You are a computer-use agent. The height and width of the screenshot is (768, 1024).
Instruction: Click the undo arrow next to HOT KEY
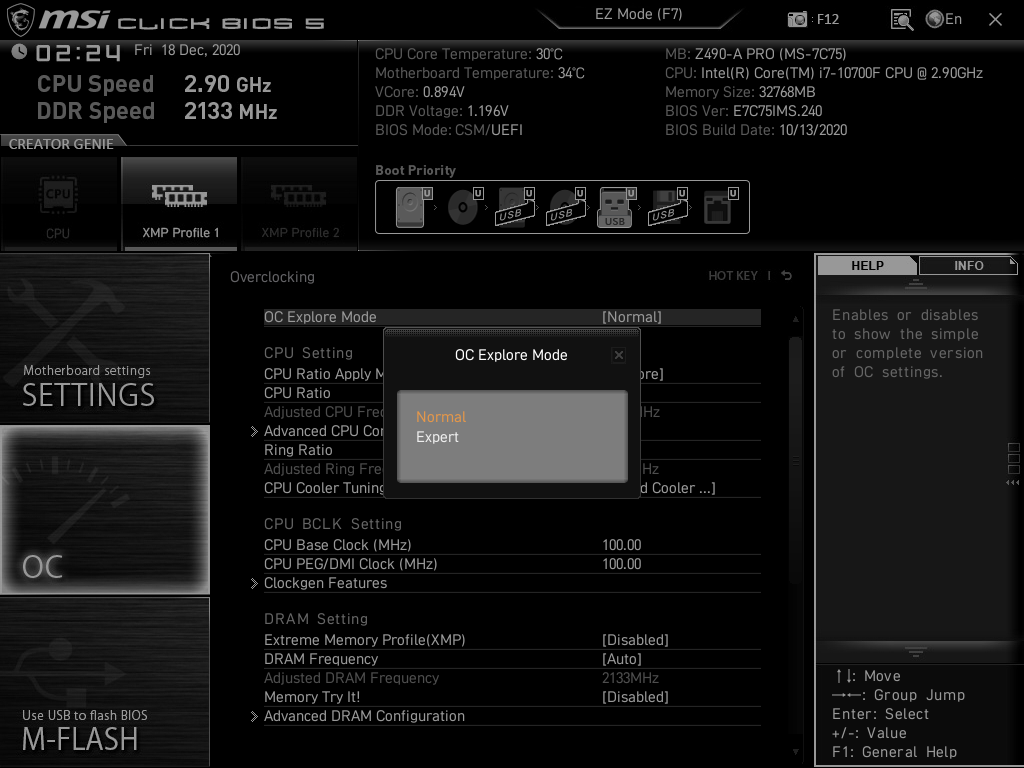pos(787,276)
